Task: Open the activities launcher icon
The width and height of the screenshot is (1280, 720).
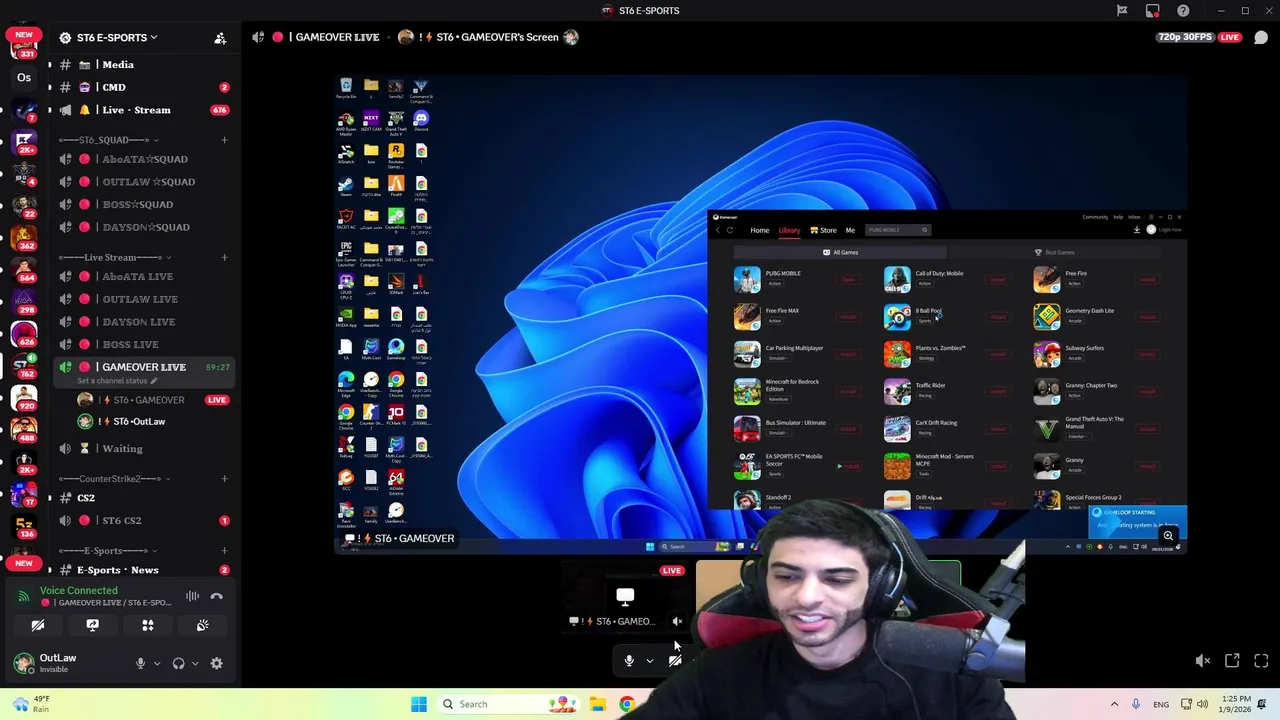Action: coord(148,625)
